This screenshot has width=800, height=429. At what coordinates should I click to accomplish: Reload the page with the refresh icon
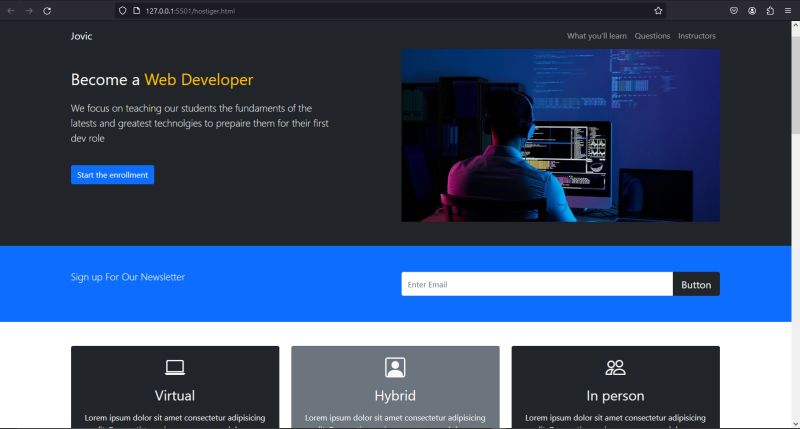click(47, 11)
